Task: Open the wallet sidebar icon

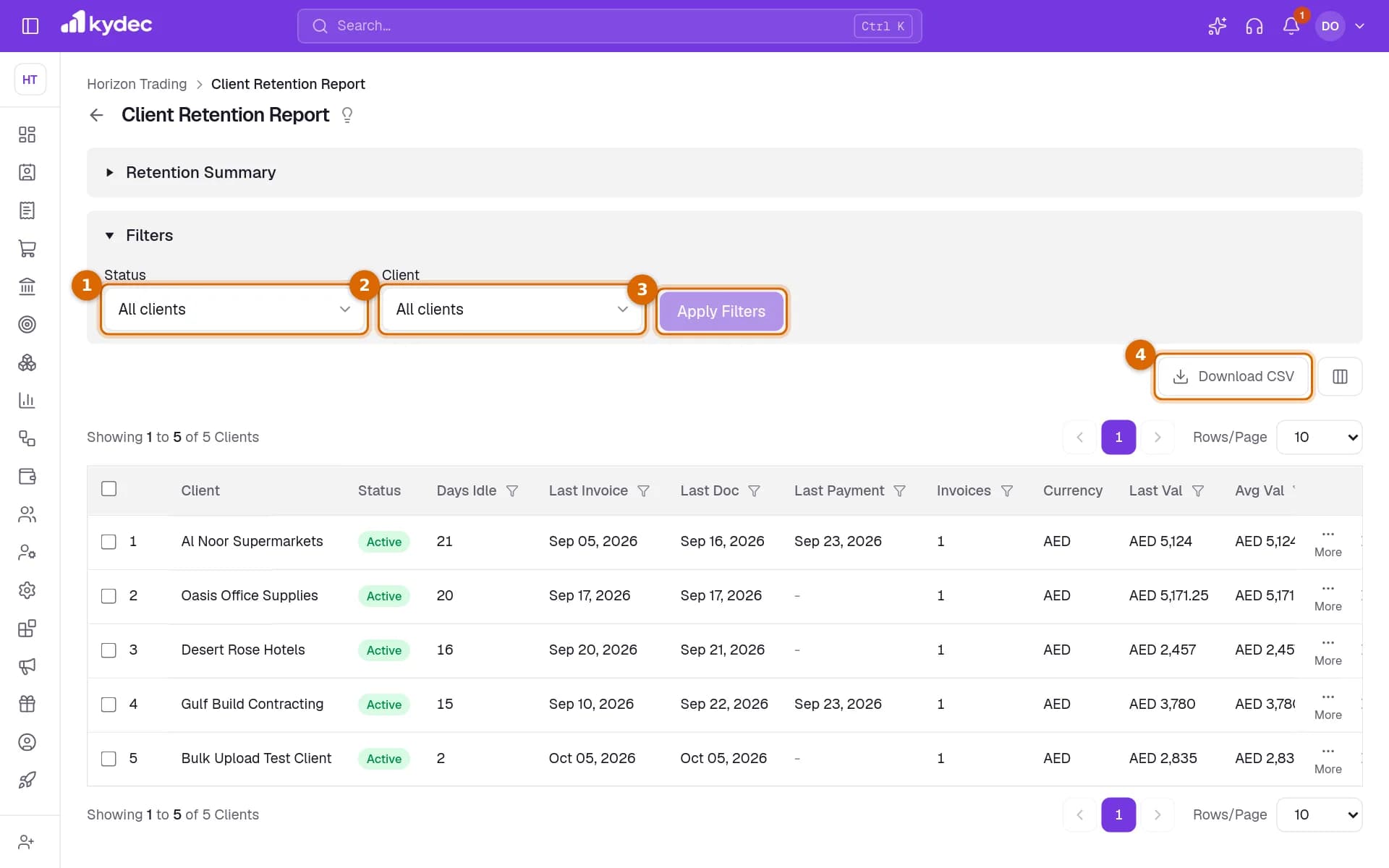Action: pyautogui.click(x=27, y=477)
